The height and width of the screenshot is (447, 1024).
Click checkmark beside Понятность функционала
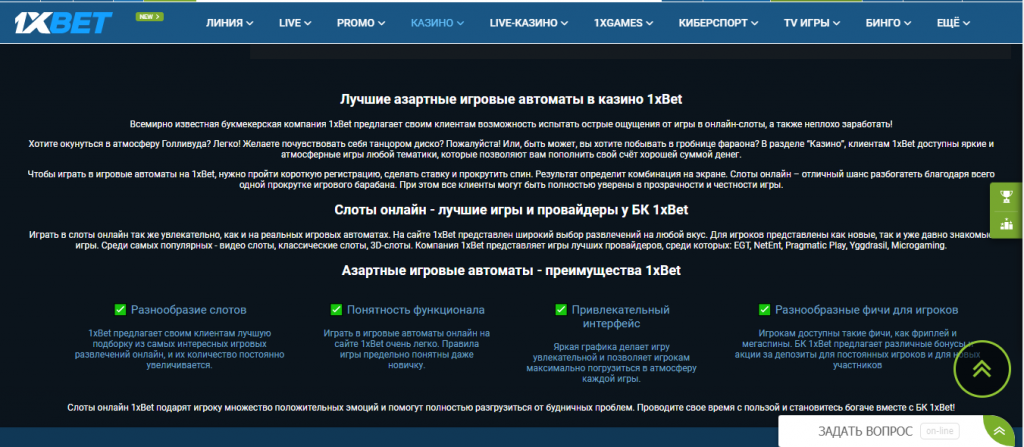coord(336,310)
